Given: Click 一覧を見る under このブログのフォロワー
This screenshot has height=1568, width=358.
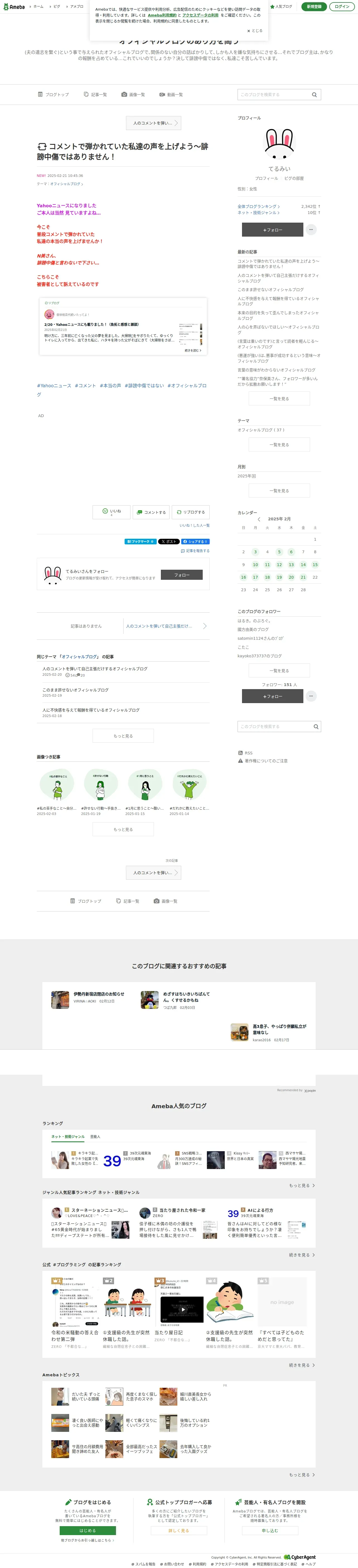Looking at the screenshot, I should [x=279, y=671].
